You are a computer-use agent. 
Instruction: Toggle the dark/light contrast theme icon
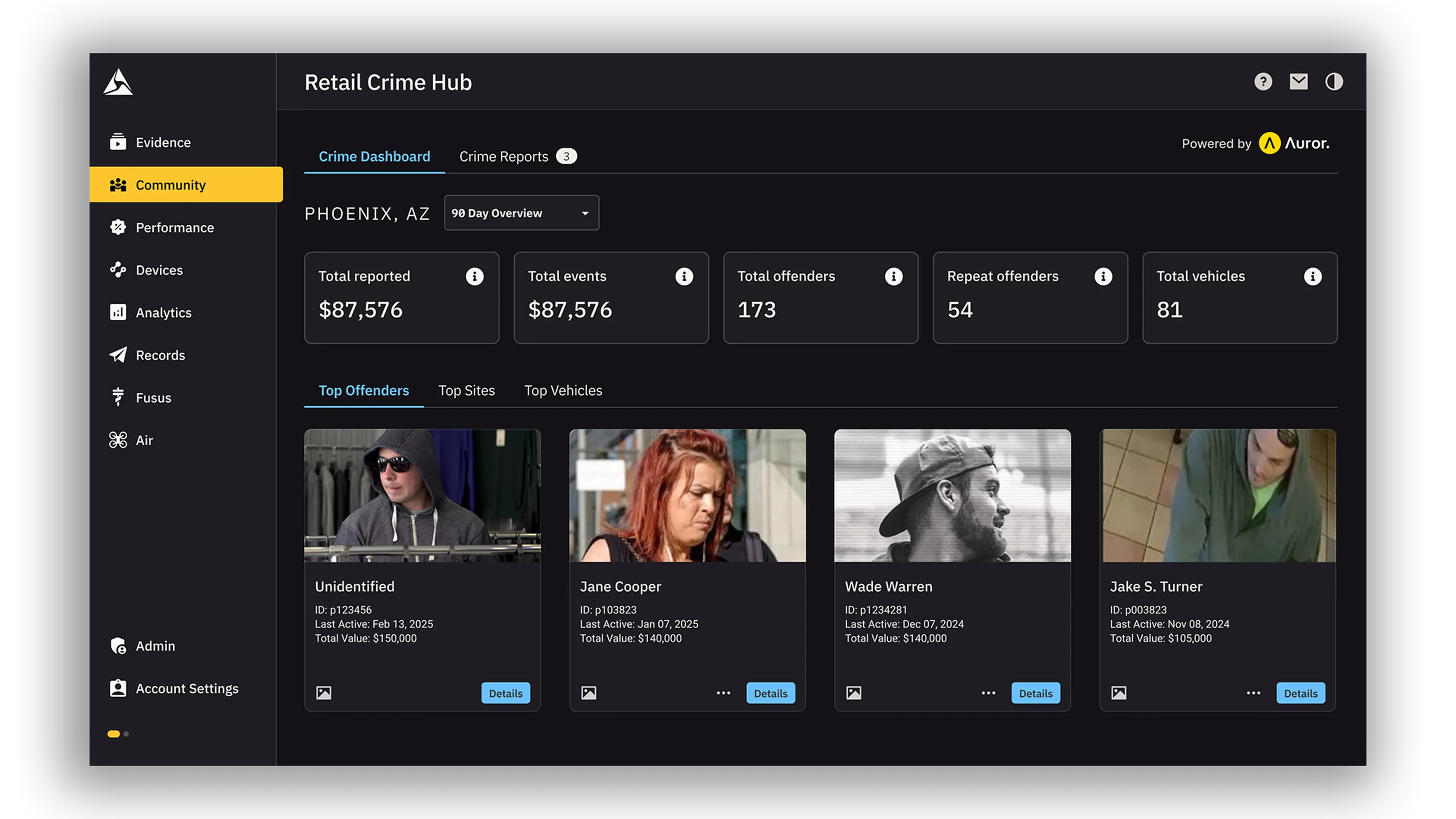point(1334,82)
